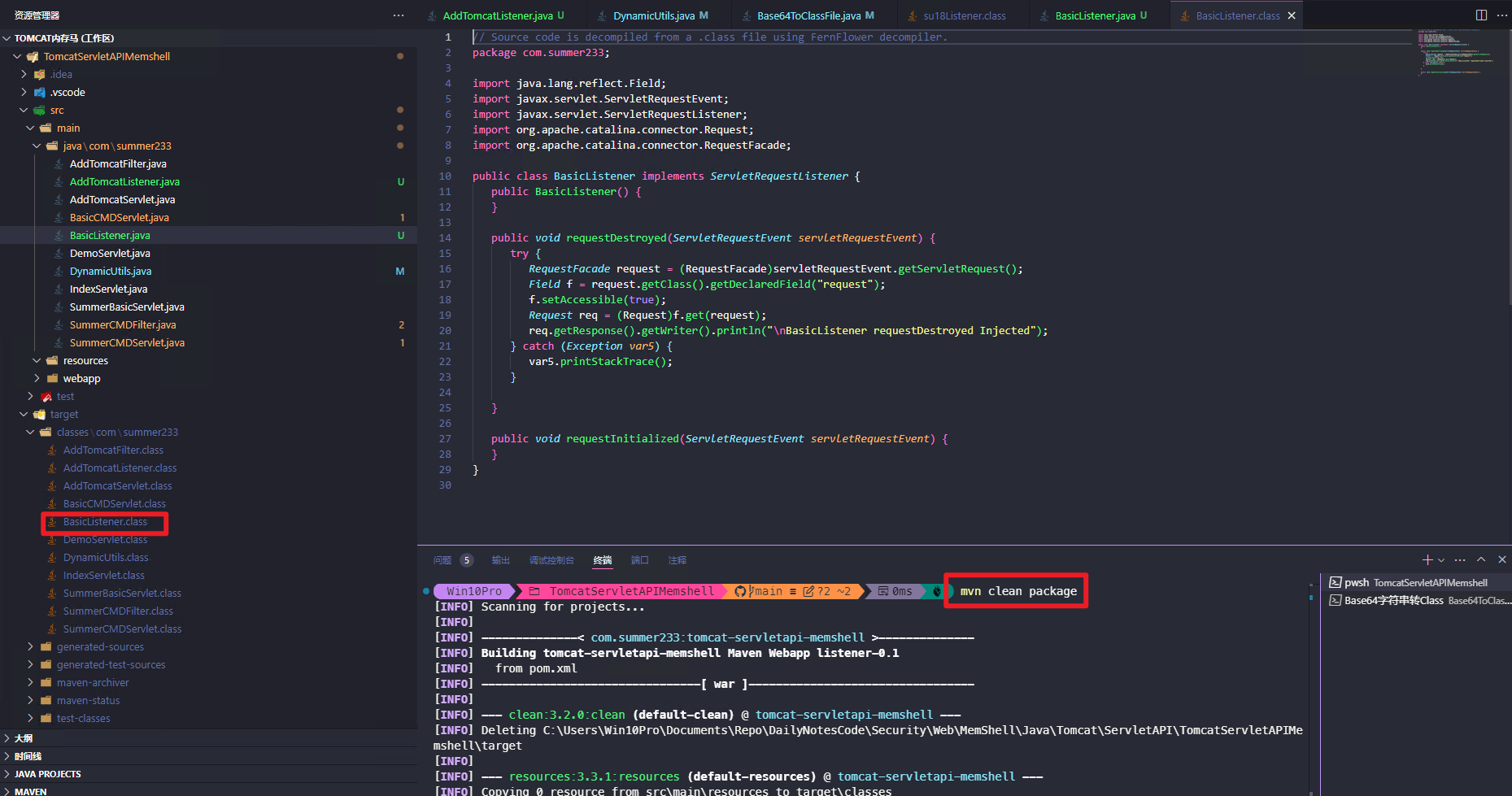The width and height of the screenshot is (1512, 796).
Task: Click the new terminal plus icon
Action: pos(1427,559)
